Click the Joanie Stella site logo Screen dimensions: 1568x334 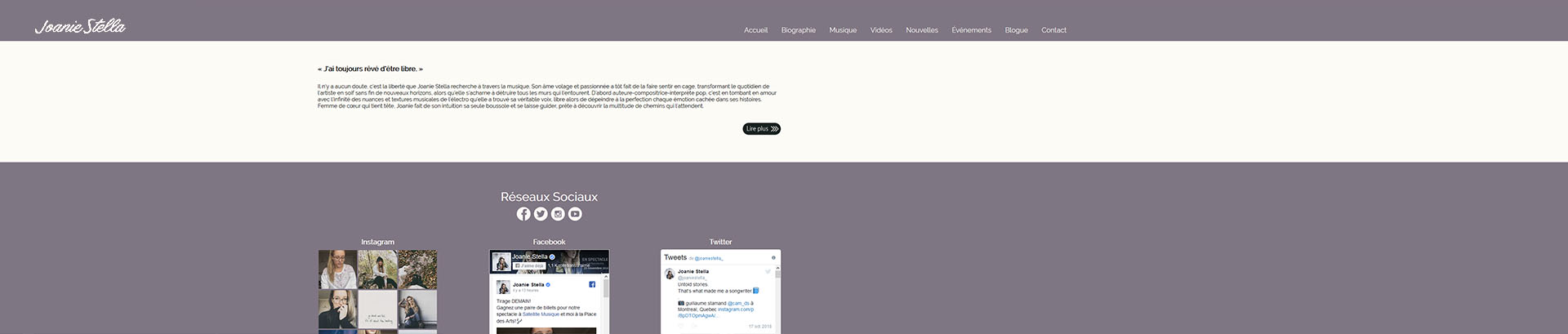[80, 27]
